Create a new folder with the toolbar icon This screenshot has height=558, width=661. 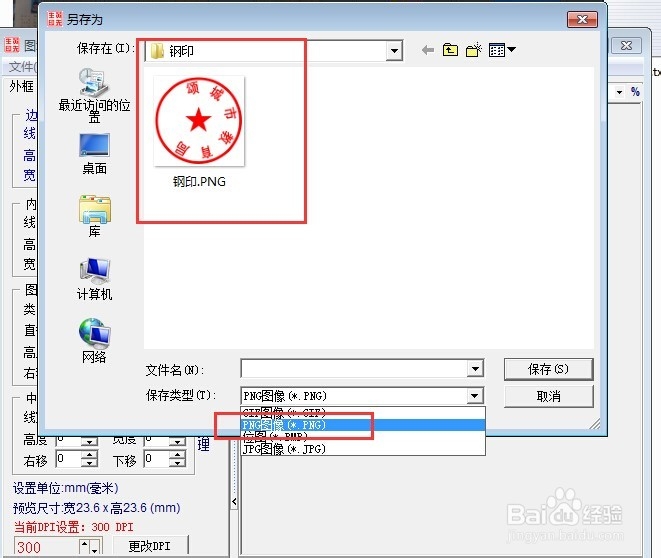pos(474,50)
